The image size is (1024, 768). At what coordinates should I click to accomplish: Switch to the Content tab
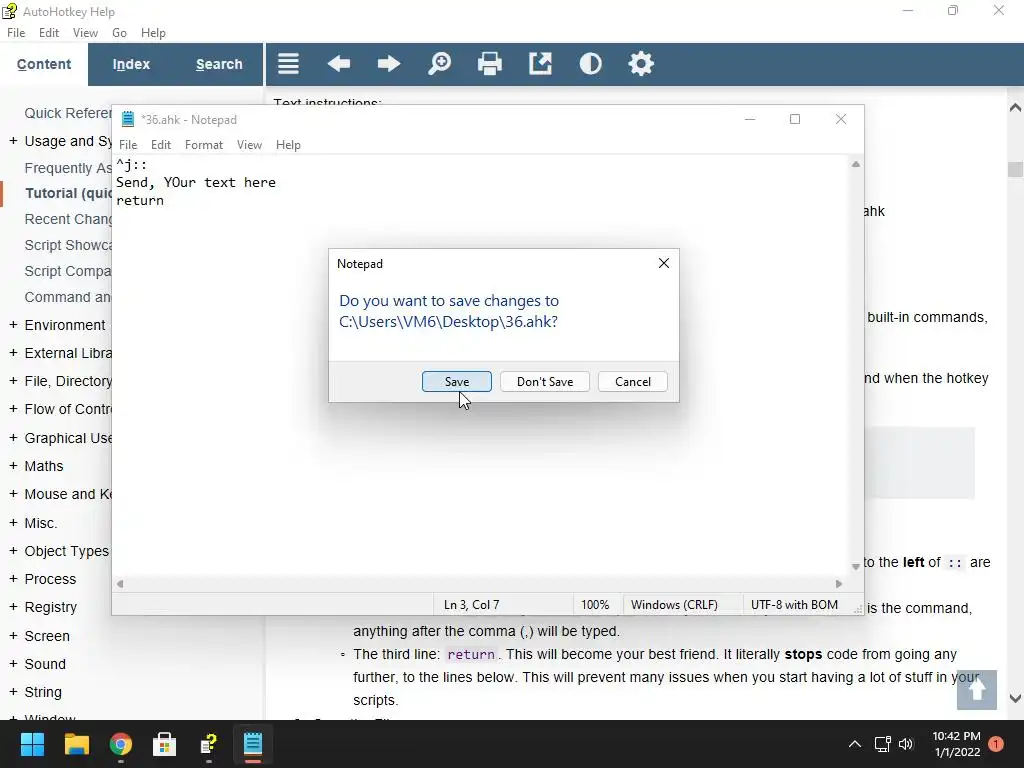(x=44, y=64)
